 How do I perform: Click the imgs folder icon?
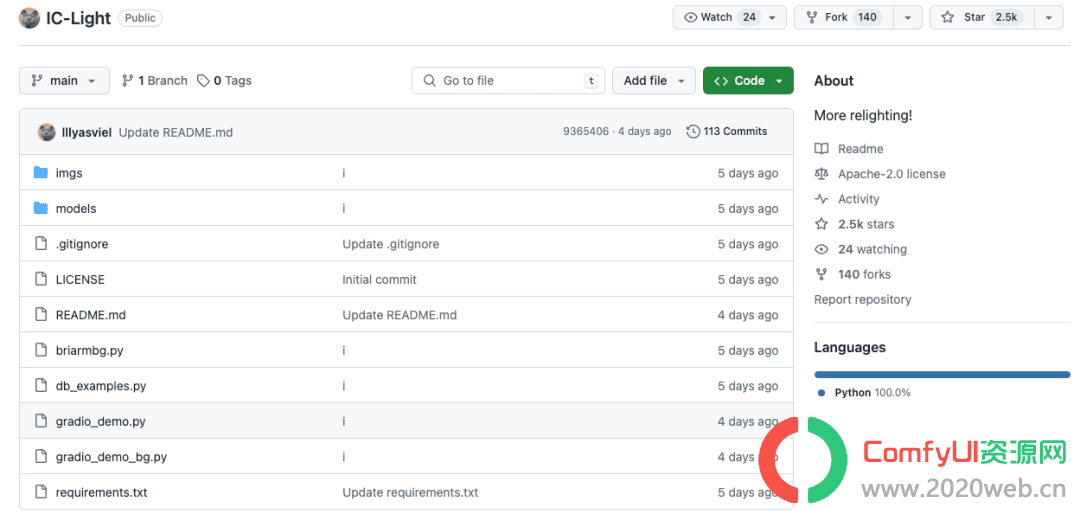point(41,172)
